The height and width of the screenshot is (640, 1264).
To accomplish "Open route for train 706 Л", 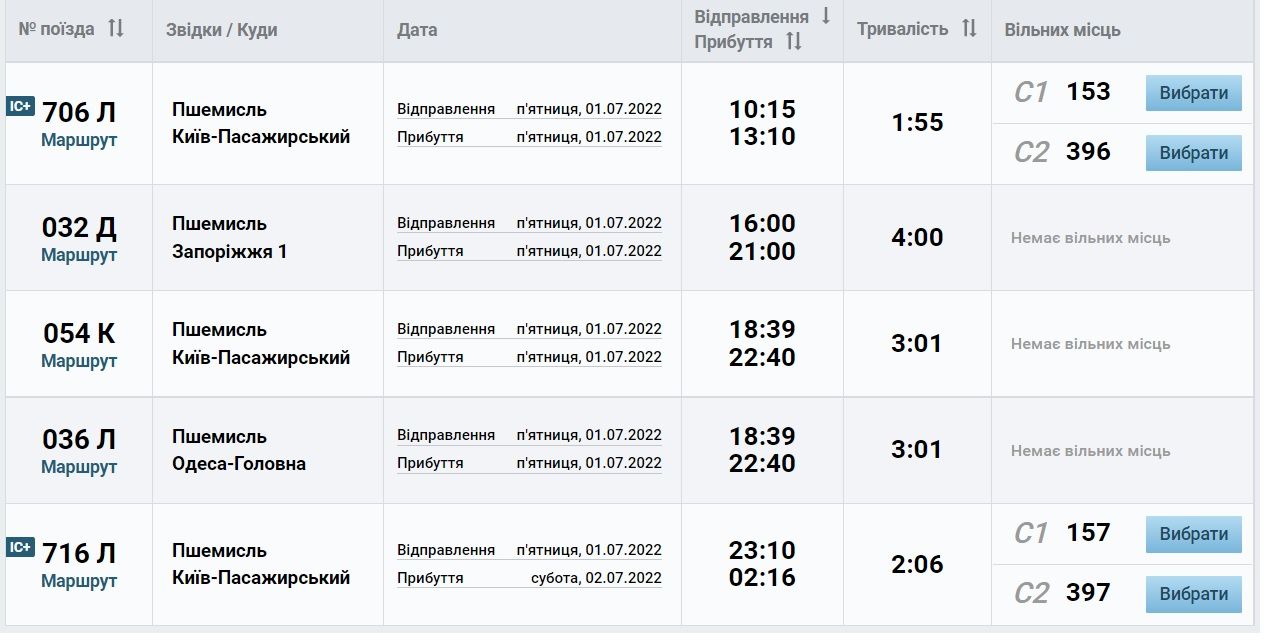I will click(79, 140).
